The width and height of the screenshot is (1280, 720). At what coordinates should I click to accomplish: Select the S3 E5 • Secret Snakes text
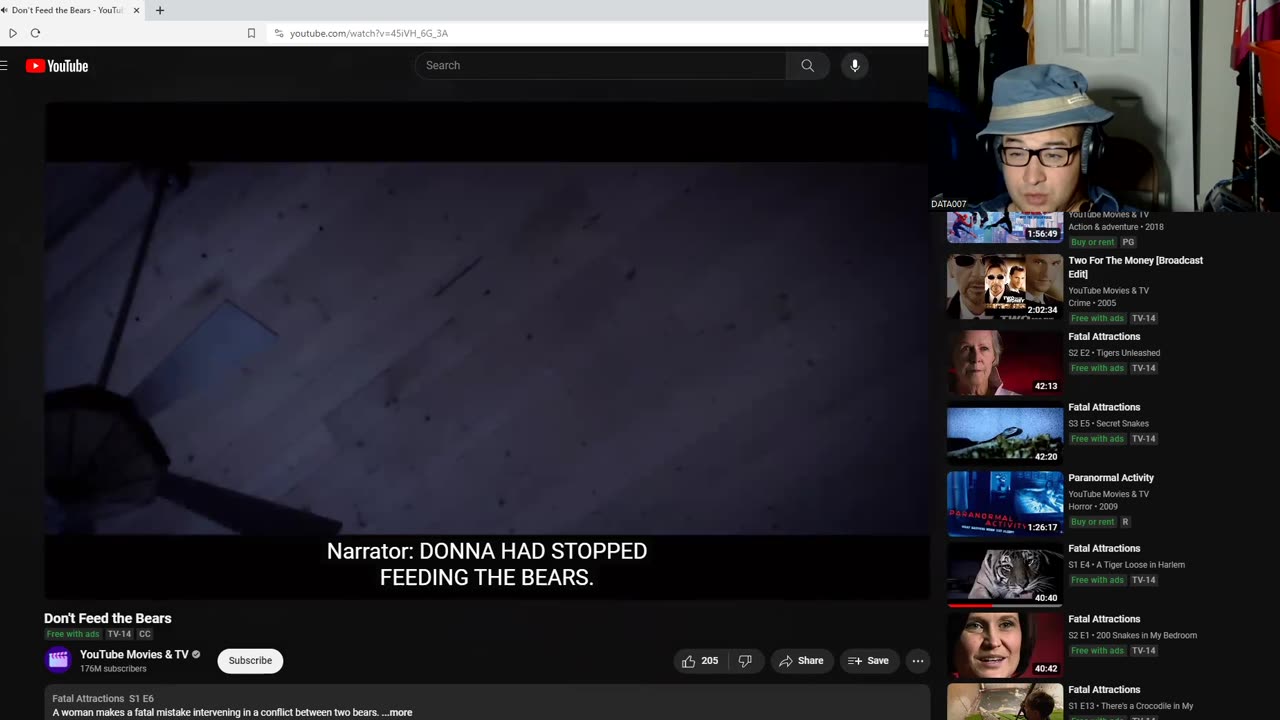pos(1108,424)
